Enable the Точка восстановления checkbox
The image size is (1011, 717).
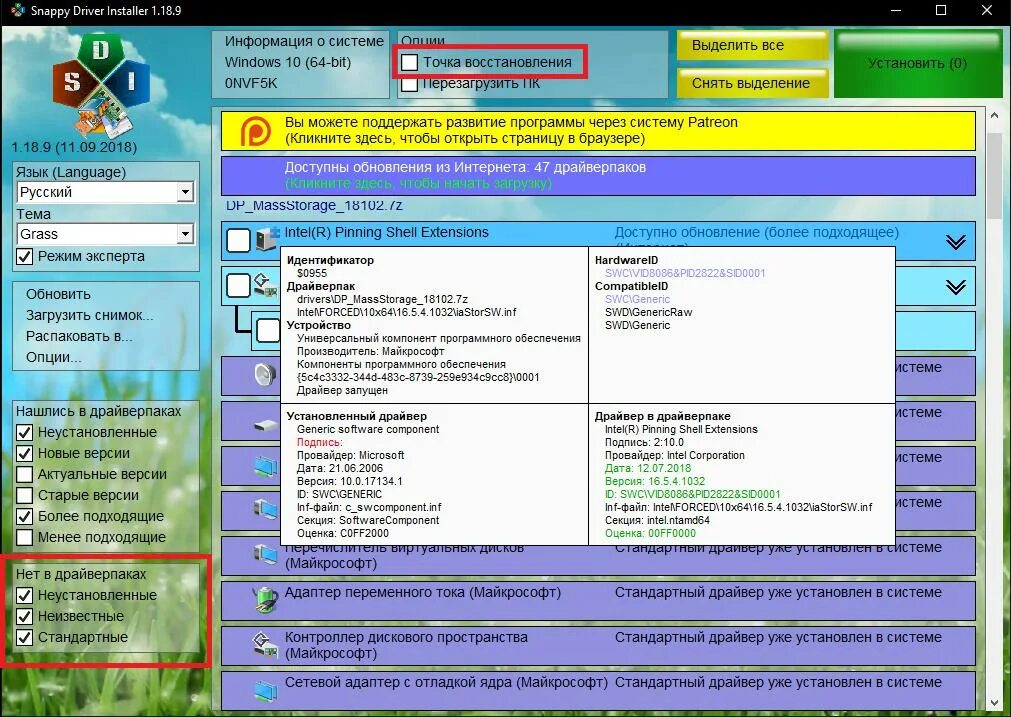pyautogui.click(x=409, y=63)
